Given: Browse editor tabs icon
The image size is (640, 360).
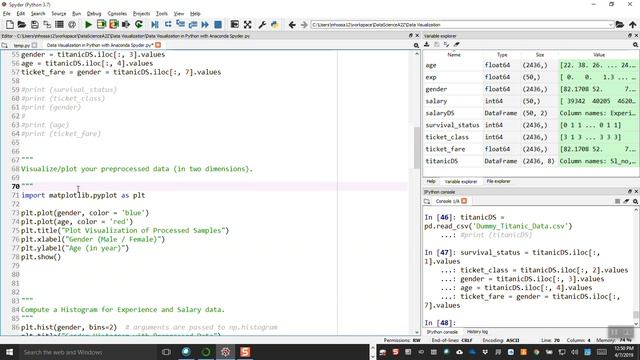Looking at the screenshot, I should tap(4, 45).
